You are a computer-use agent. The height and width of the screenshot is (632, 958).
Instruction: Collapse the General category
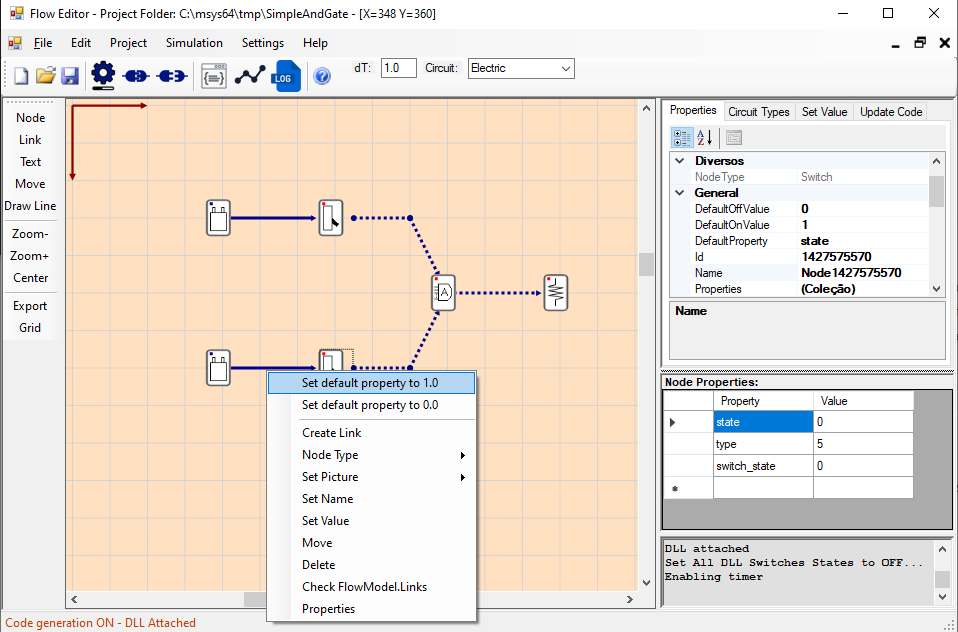(x=679, y=193)
